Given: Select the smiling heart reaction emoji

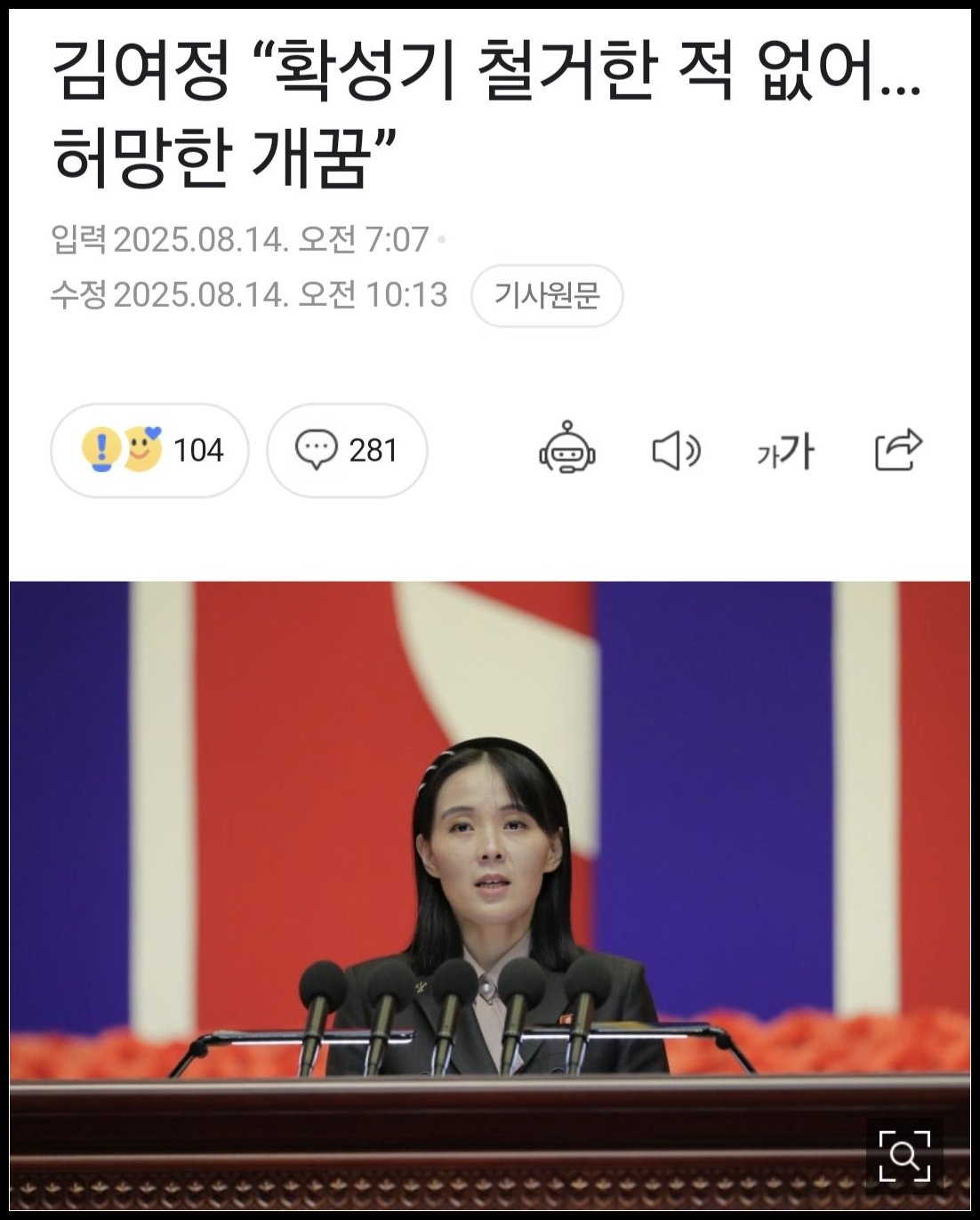Looking at the screenshot, I should click(x=142, y=448).
